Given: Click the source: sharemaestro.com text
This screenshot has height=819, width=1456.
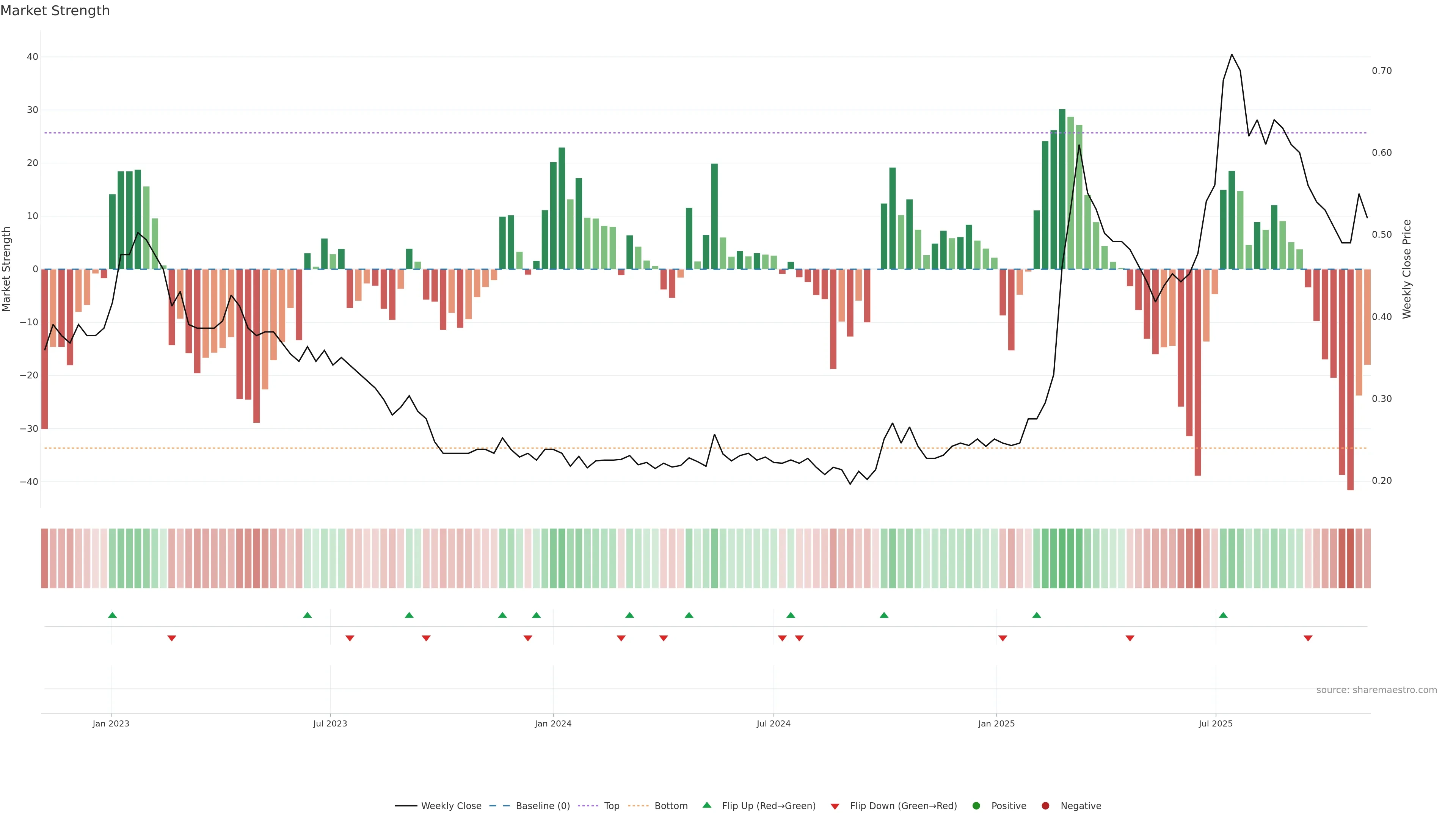Looking at the screenshot, I should point(1376,690).
